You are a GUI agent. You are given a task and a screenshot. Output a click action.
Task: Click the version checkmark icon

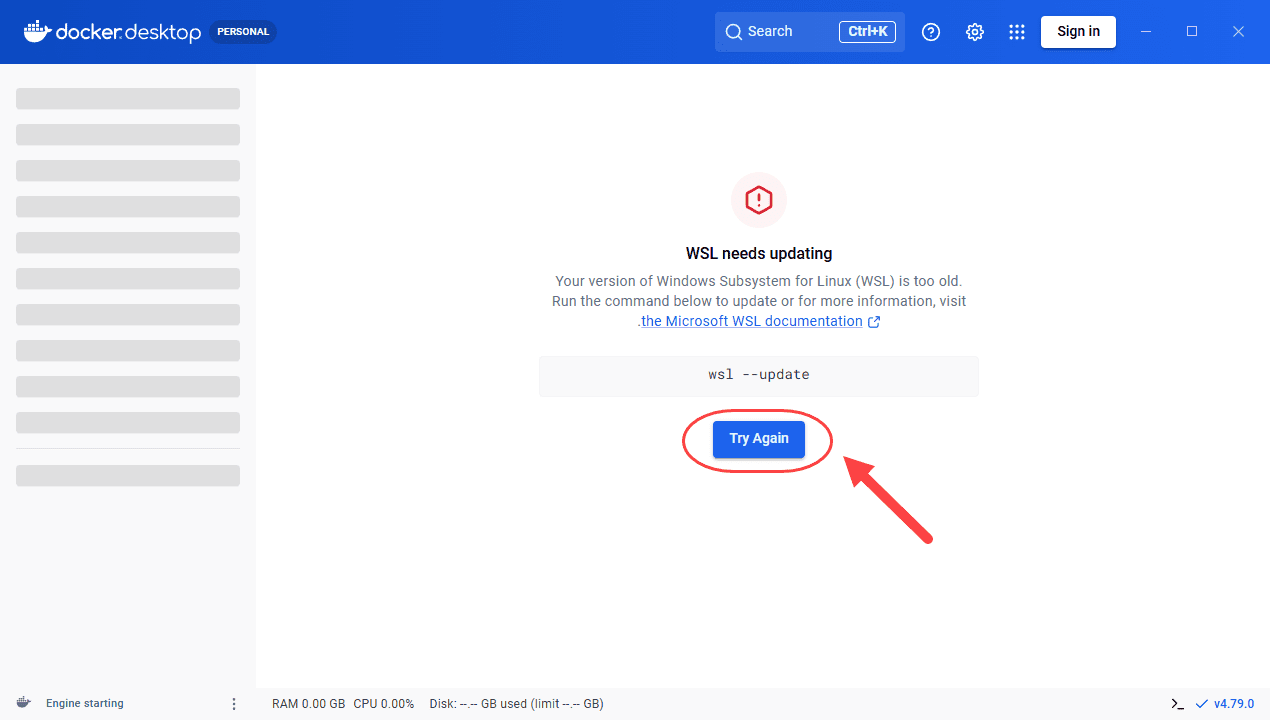1202,704
